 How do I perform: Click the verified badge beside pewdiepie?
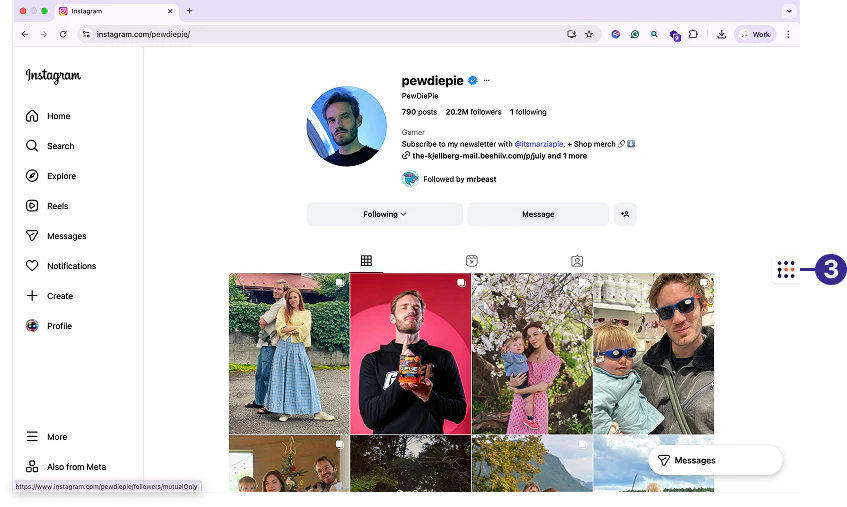473,80
